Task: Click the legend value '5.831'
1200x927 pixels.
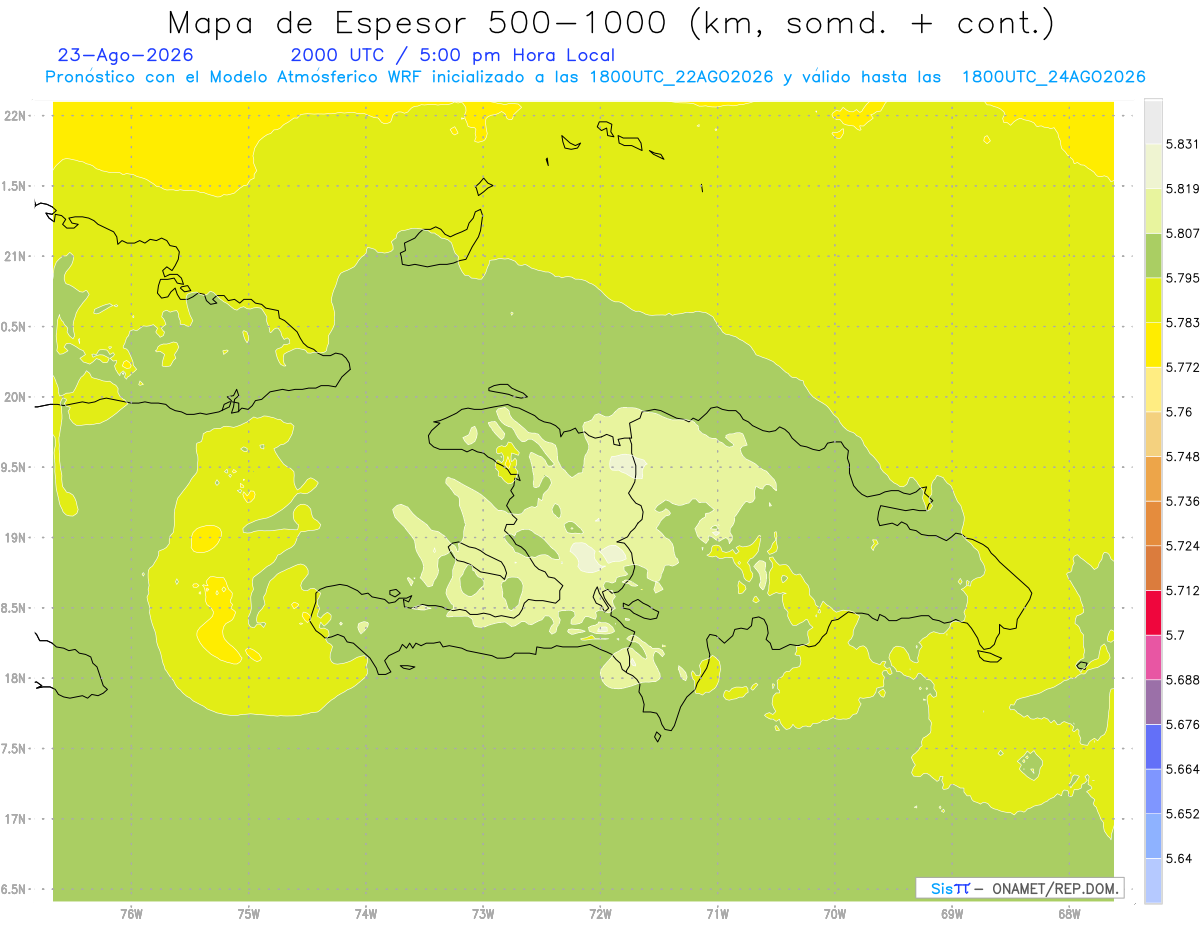Action: tap(1182, 144)
